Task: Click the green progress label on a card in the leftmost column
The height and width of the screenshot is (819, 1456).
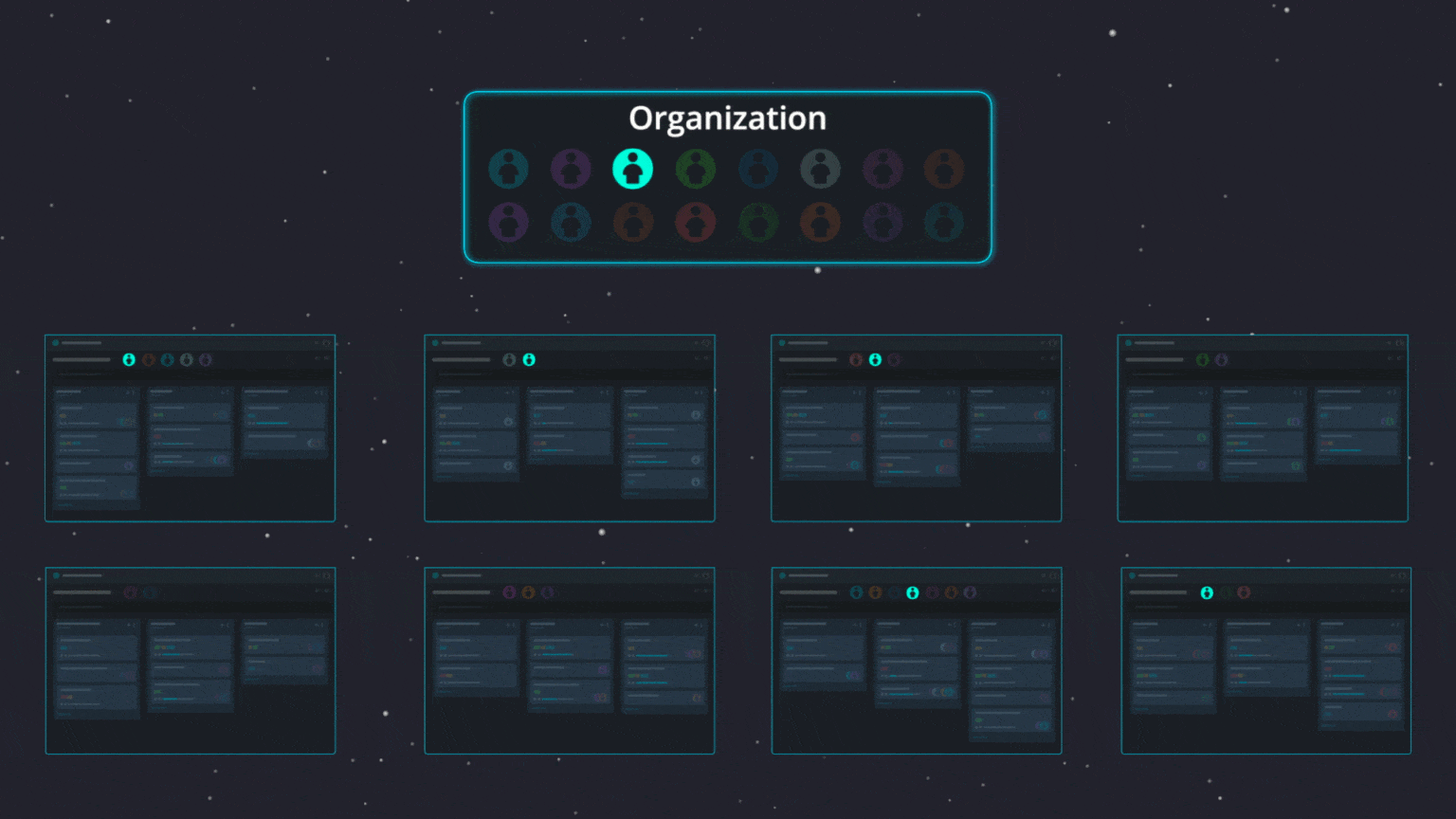Action: tap(63, 487)
